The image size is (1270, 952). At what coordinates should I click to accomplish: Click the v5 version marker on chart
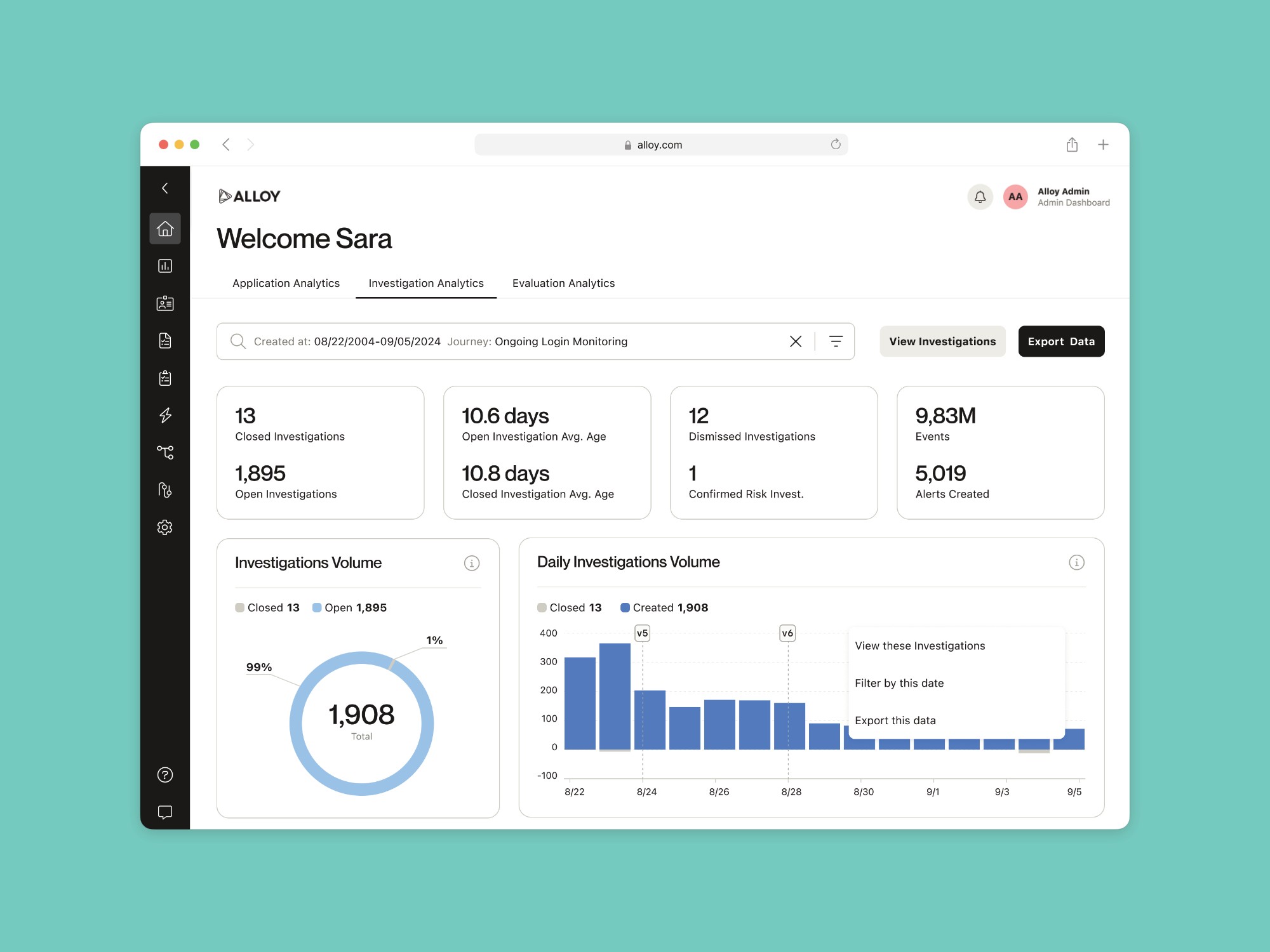pos(642,633)
